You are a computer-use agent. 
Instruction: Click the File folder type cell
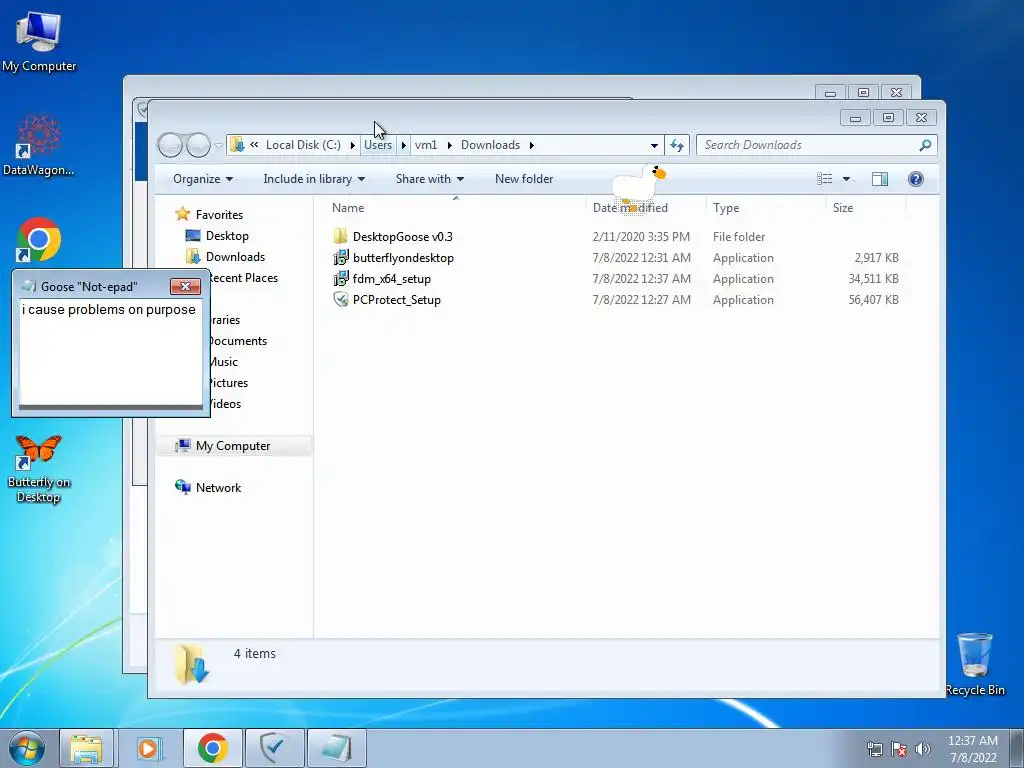pyautogui.click(x=739, y=236)
